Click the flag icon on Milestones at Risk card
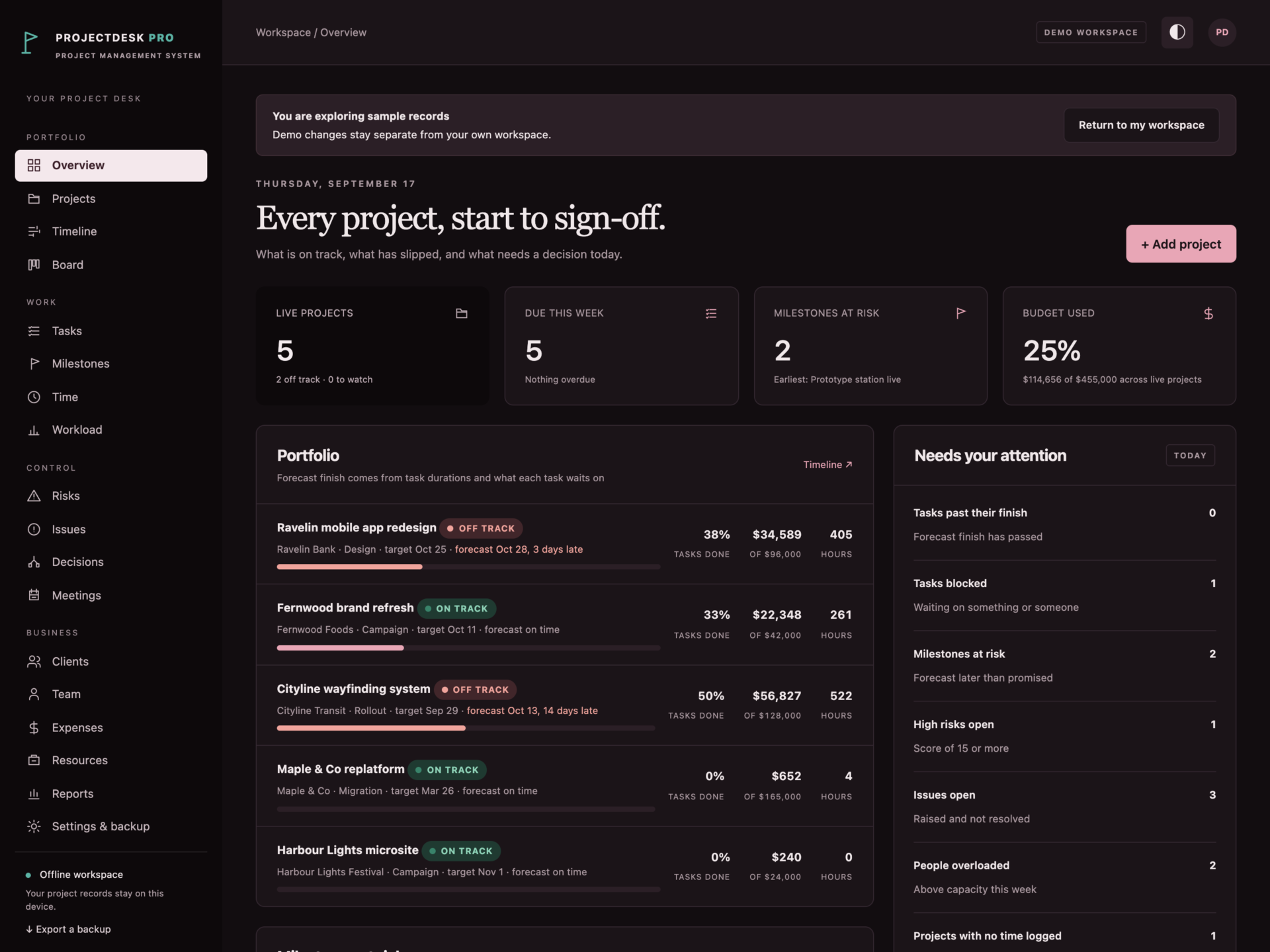 click(x=960, y=313)
